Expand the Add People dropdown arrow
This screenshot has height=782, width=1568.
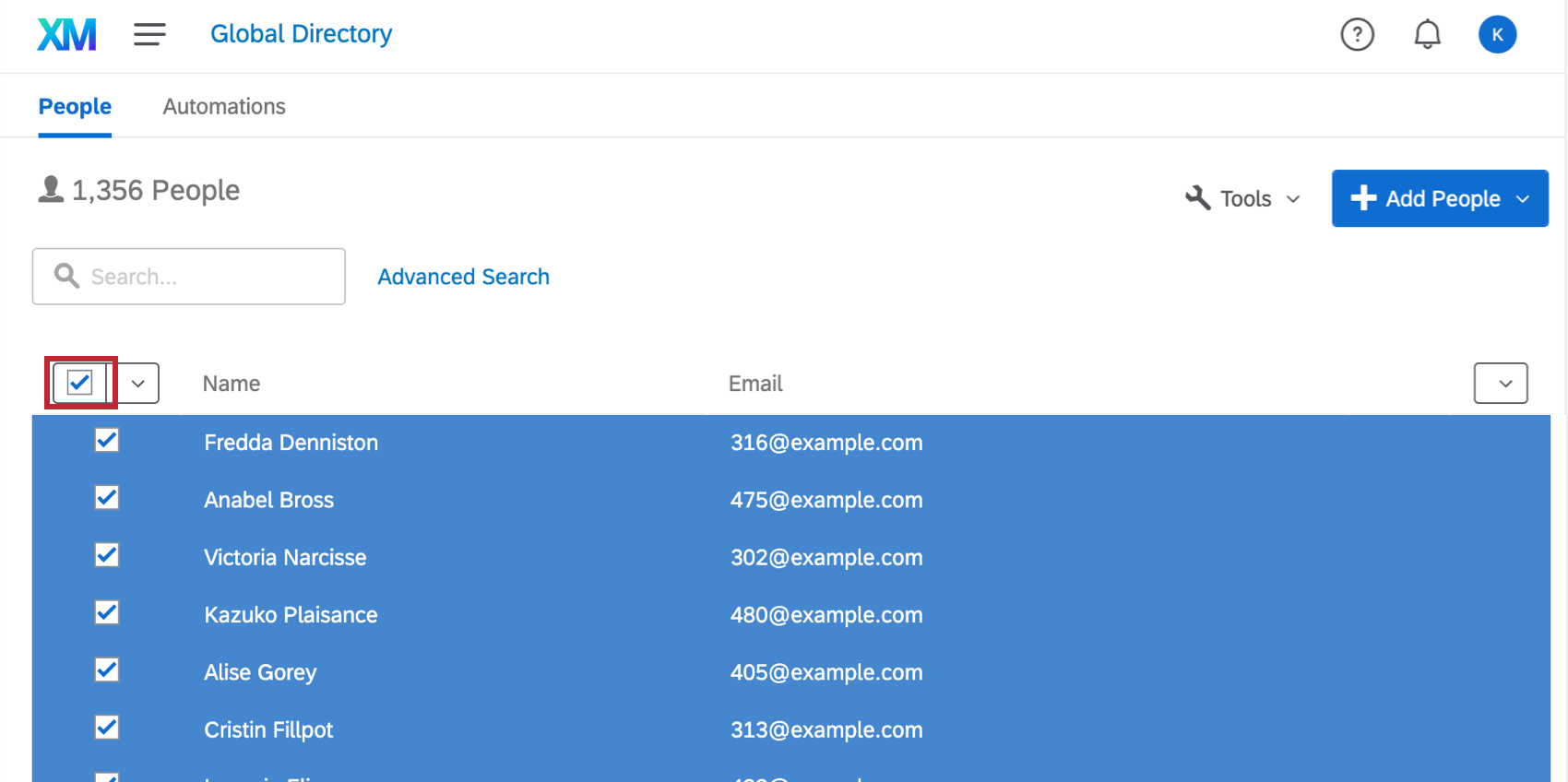click(x=1523, y=199)
